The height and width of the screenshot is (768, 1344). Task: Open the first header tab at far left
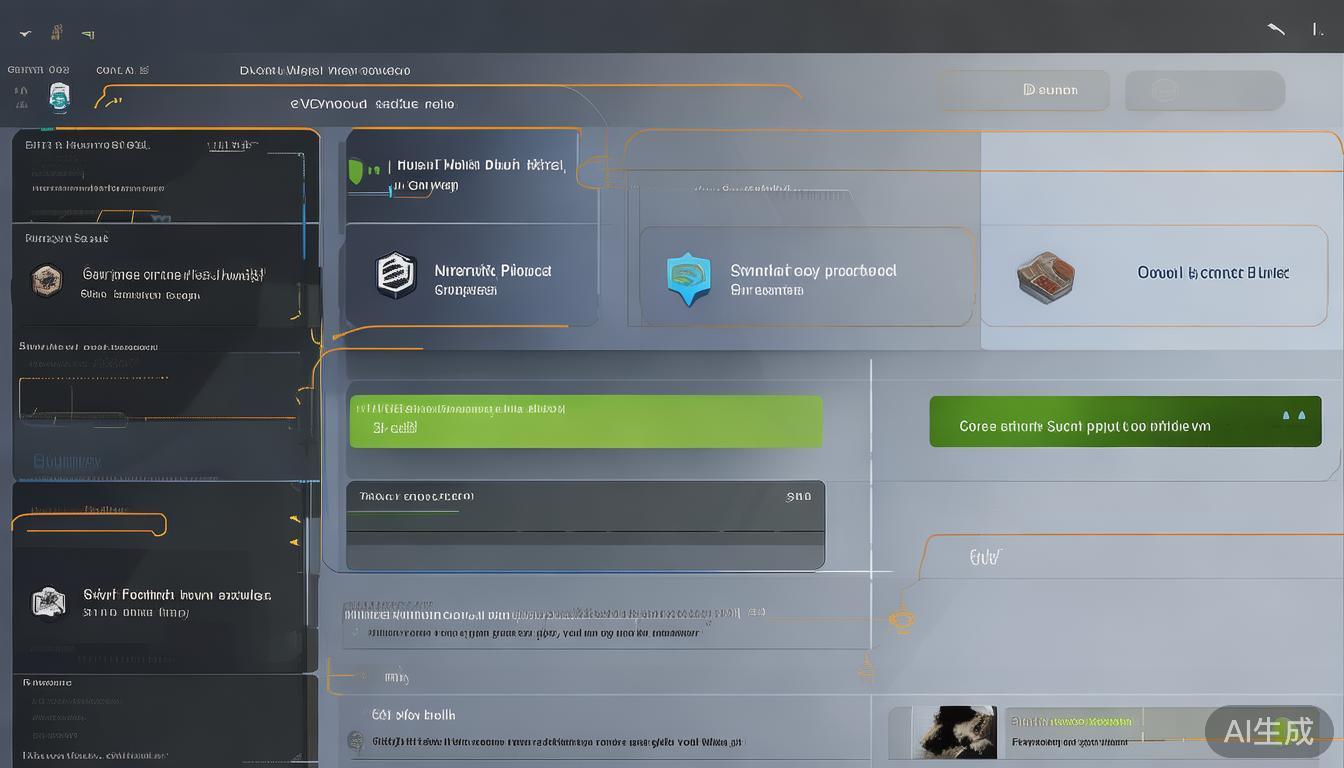point(38,71)
